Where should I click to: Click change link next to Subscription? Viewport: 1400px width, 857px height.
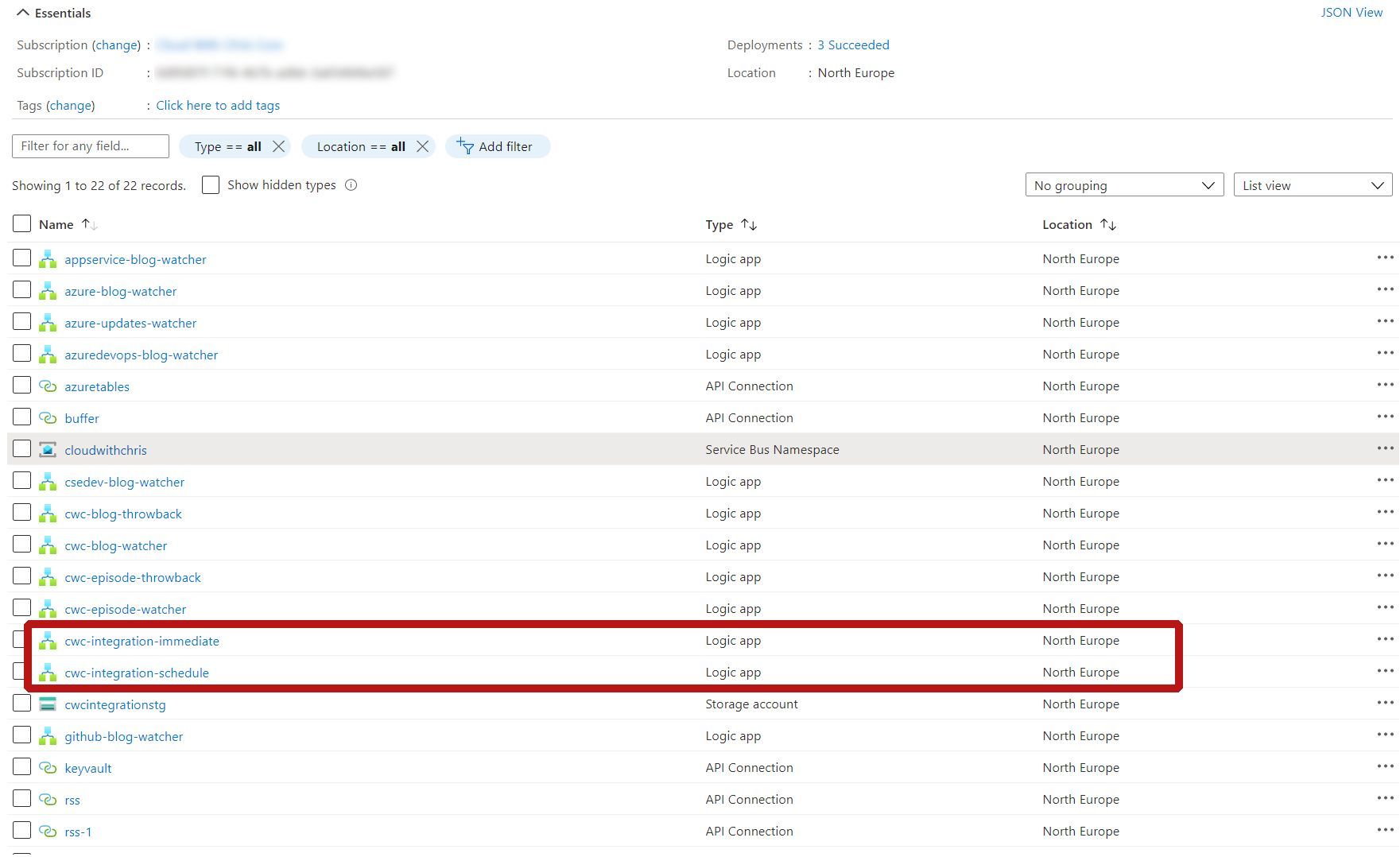tap(117, 45)
